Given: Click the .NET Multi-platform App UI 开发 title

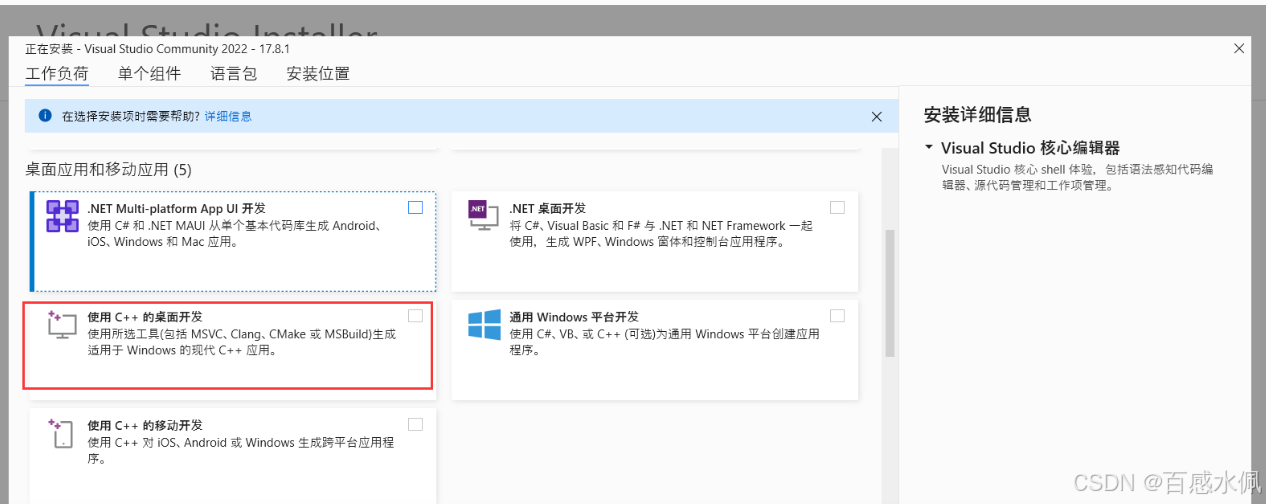Looking at the screenshot, I should coord(177,208).
